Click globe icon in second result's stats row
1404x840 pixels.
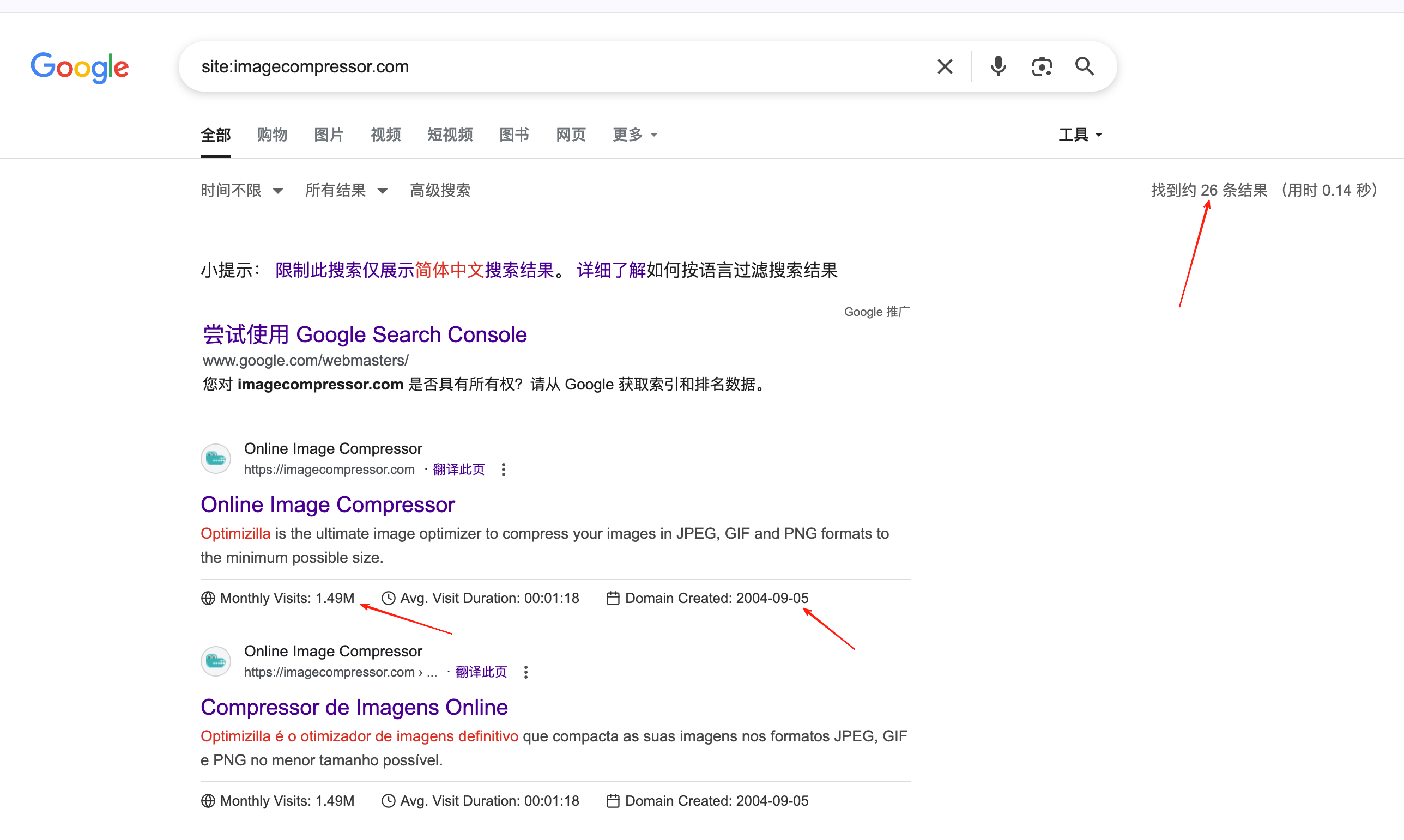[208, 801]
